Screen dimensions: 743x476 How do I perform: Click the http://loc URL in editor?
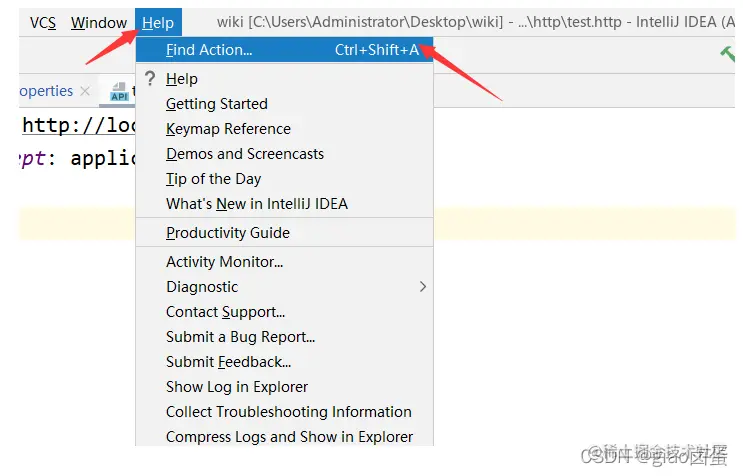(x=79, y=126)
